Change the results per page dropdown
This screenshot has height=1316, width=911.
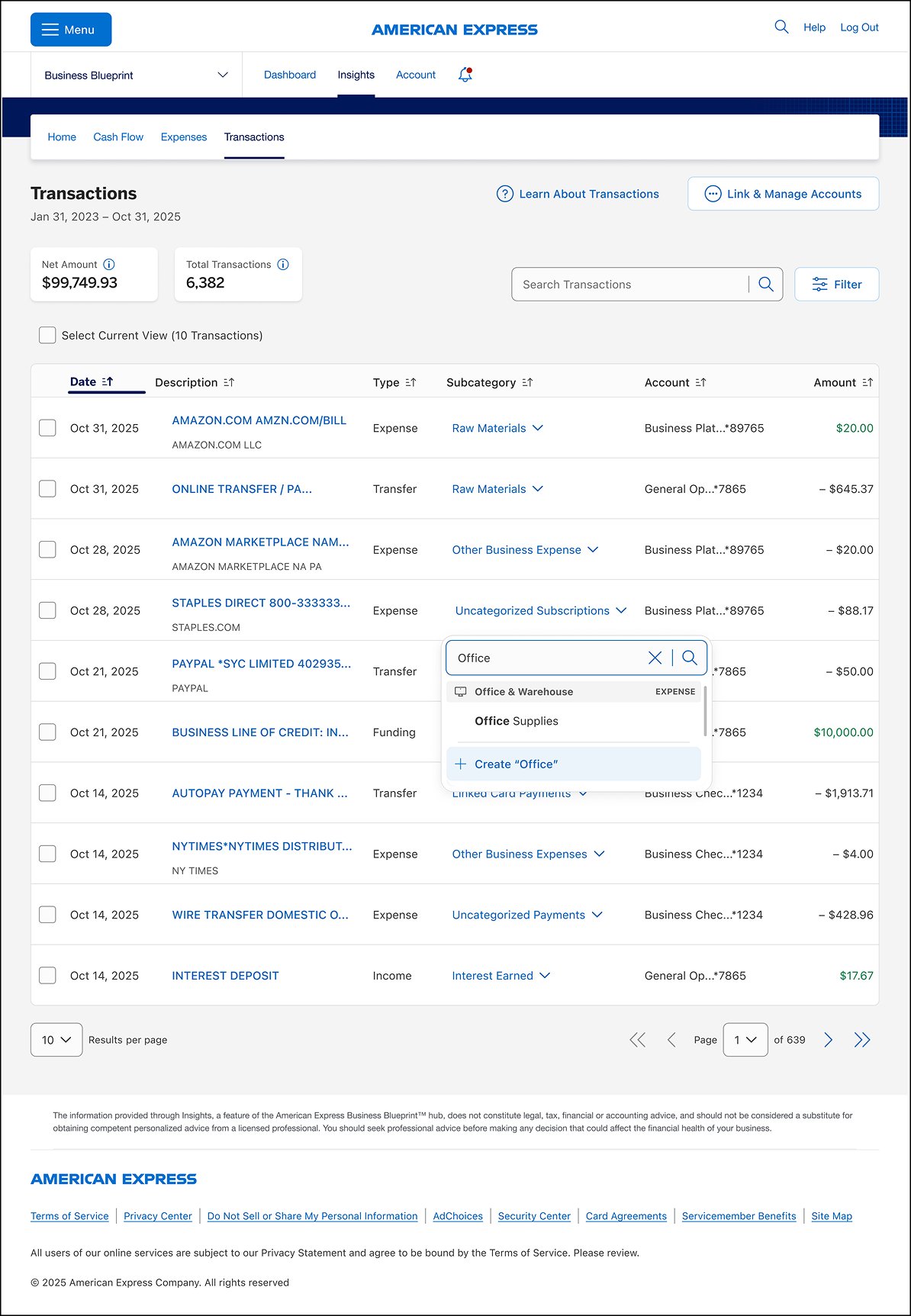(56, 1040)
